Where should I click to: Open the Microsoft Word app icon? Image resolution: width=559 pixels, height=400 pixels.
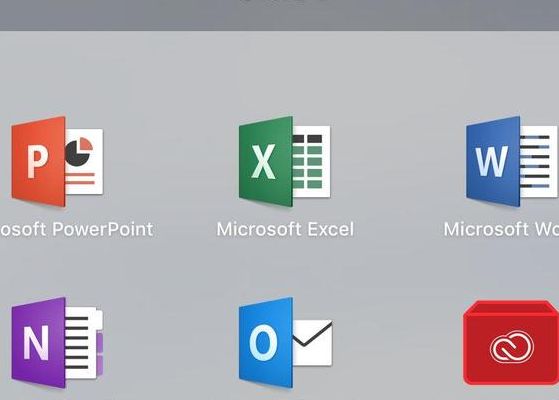point(512,161)
